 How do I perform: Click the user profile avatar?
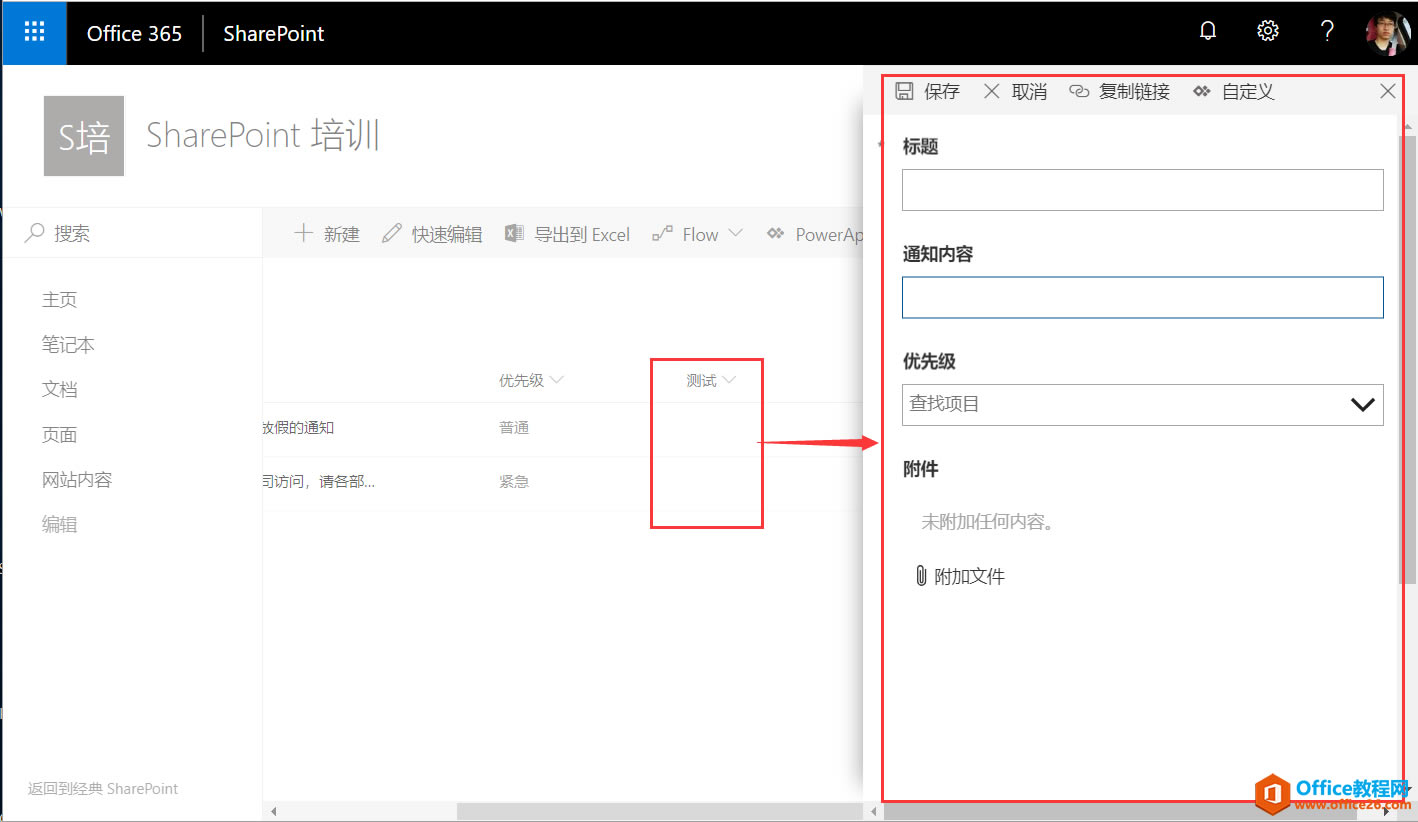tap(1388, 30)
